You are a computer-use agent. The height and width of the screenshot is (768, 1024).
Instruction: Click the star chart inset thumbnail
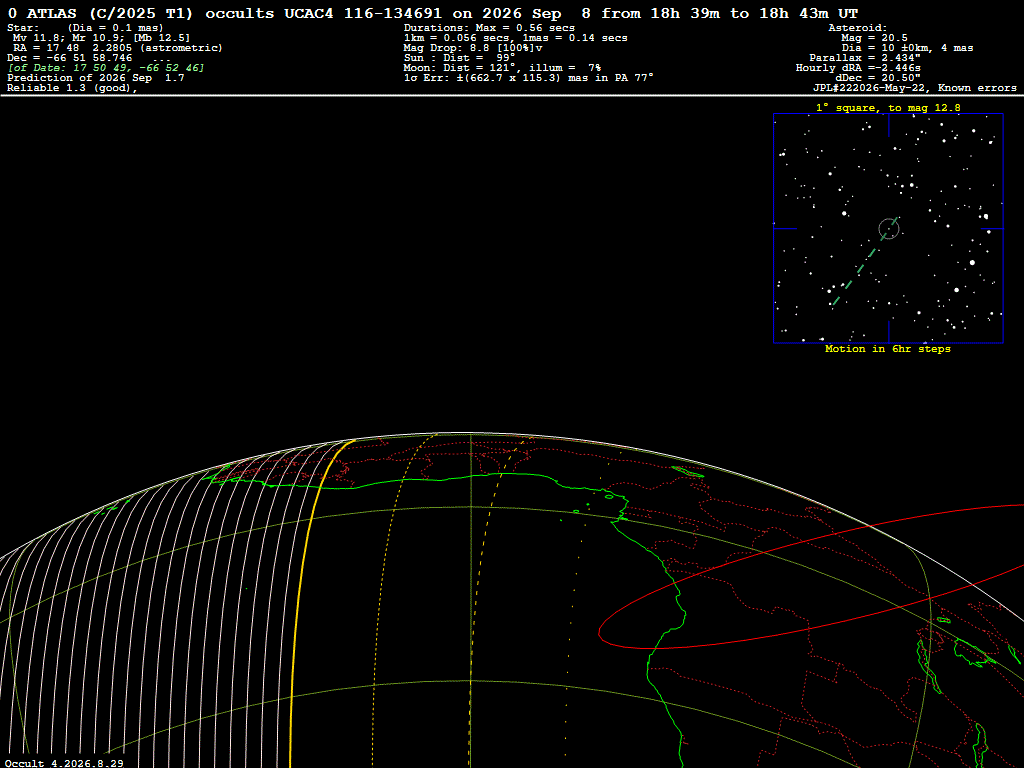[888, 228]
